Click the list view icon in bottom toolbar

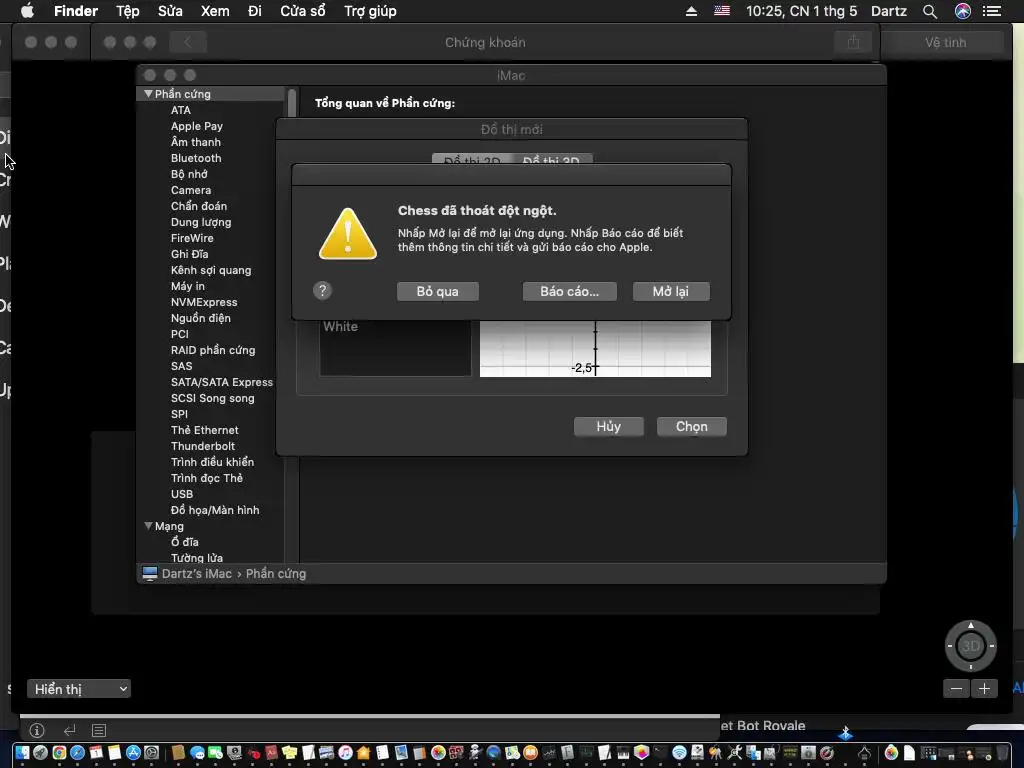click(x=99, y=730)
